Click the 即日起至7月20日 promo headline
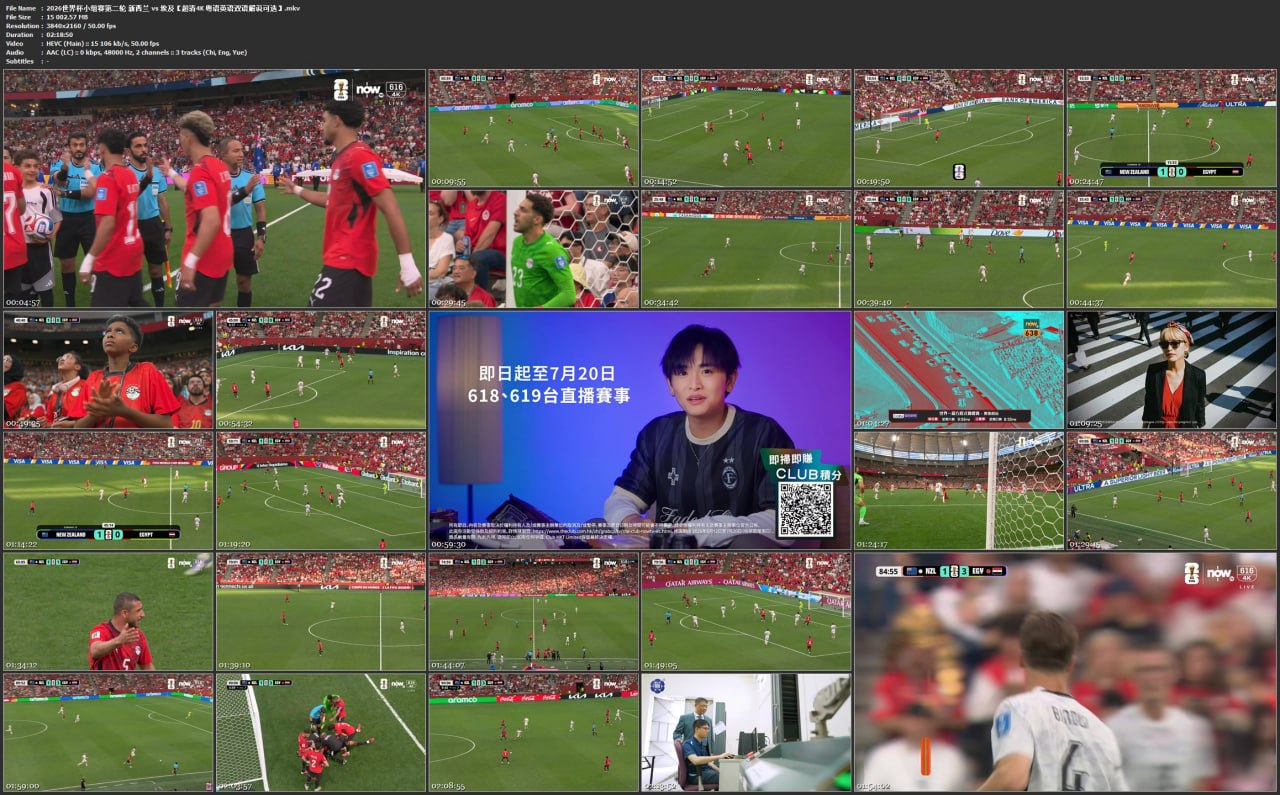The width and height of the screenshot is (1280, 795). click(x=546, y=373)
